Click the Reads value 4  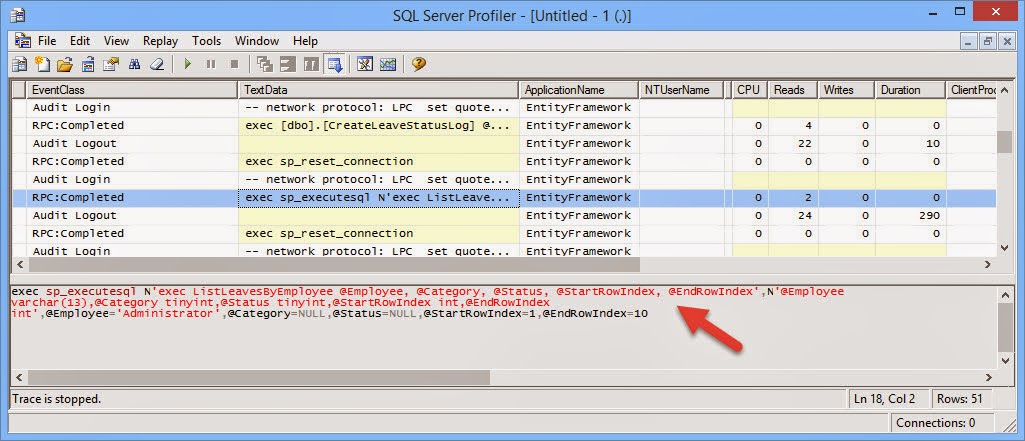coord(809,125)
